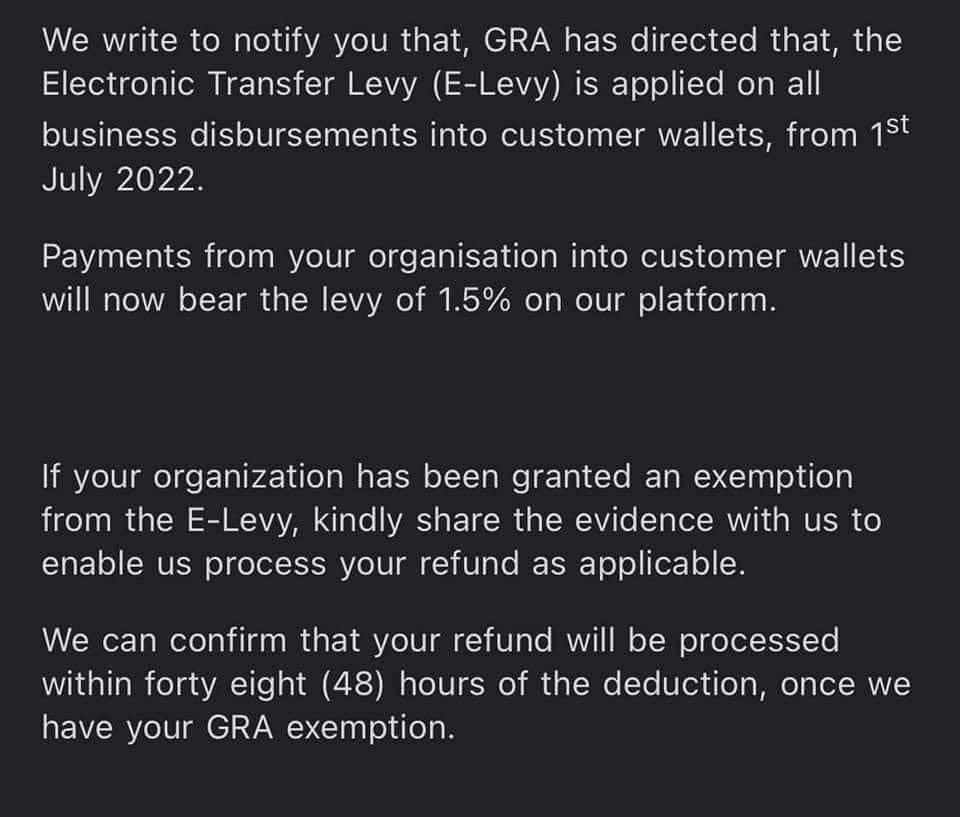Click the '1.5%' levy figure

[x=474, y=300]
